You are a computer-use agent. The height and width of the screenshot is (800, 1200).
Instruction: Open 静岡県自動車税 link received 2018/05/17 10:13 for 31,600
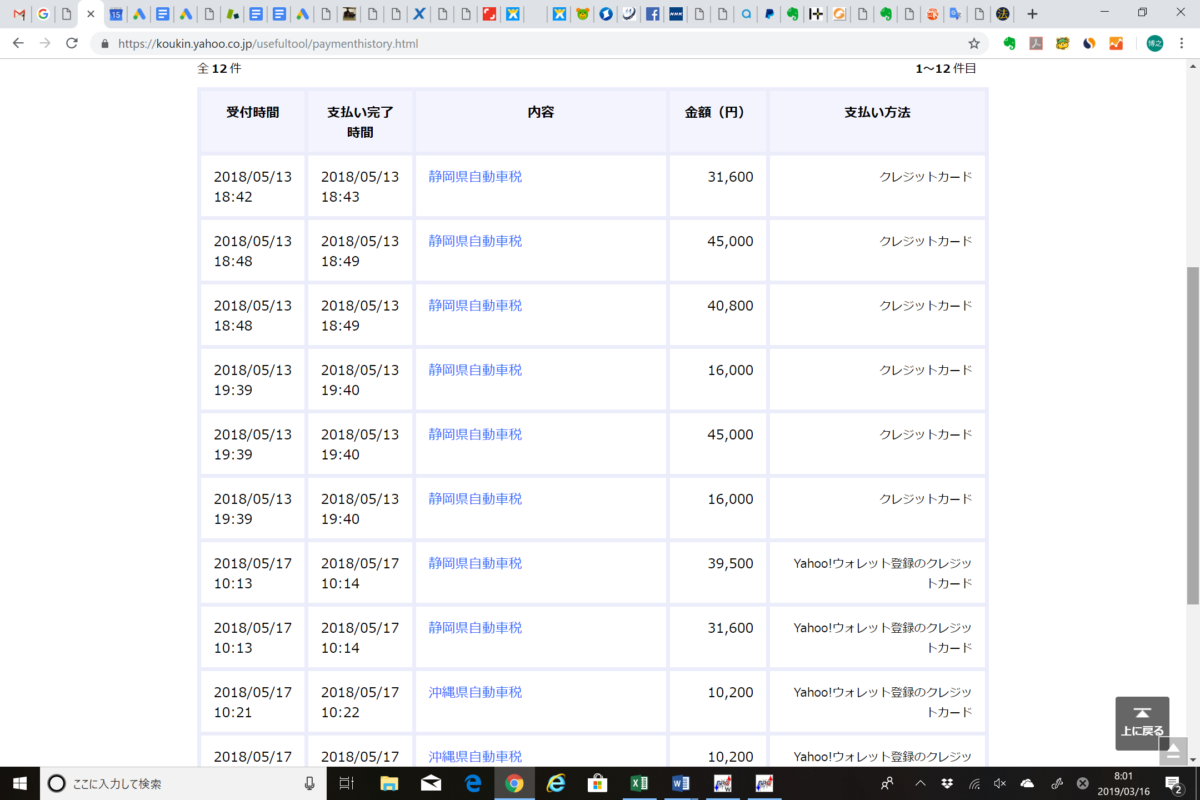[475, 627]
